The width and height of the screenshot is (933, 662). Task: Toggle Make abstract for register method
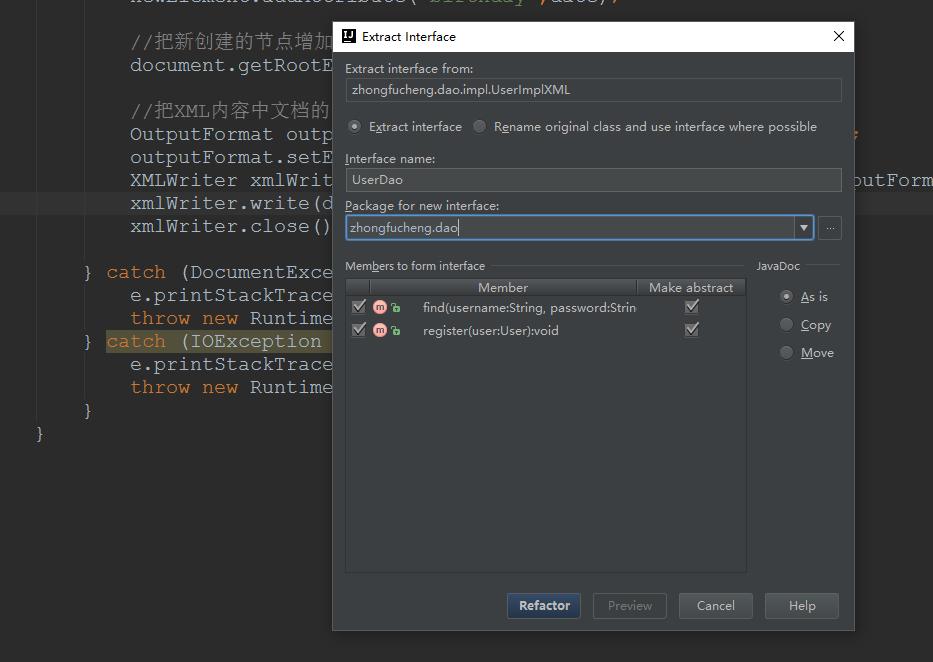[x=691, y=330]
